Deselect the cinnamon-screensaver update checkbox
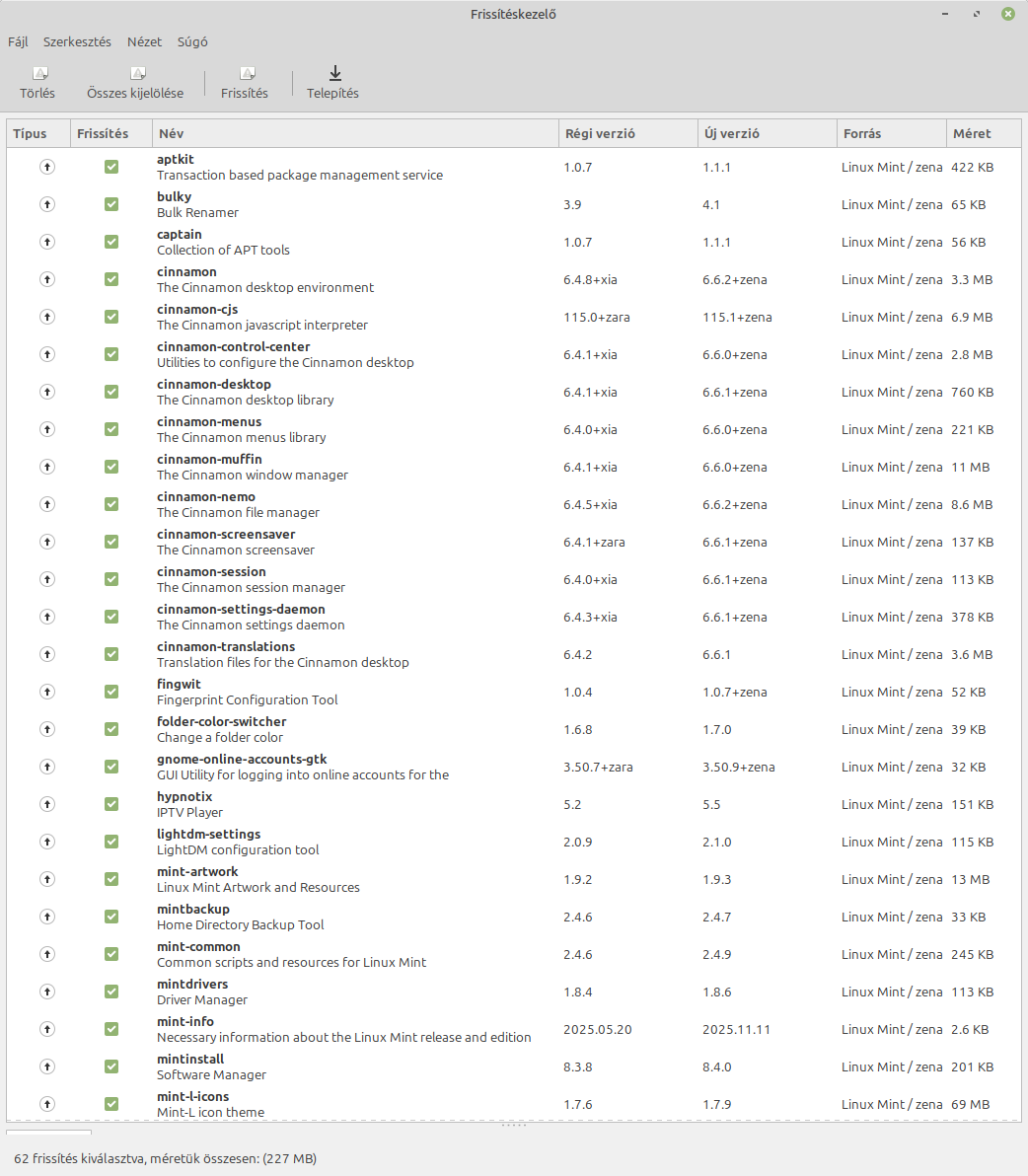The image size is (1028, 1176). click(111, 542)
